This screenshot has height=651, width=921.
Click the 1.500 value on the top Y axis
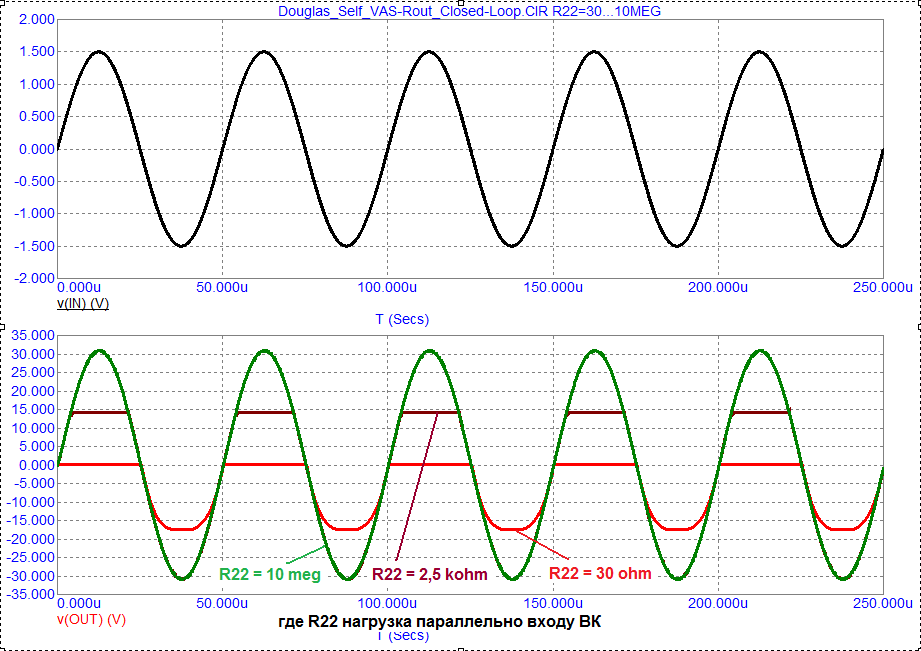(36, 52)
